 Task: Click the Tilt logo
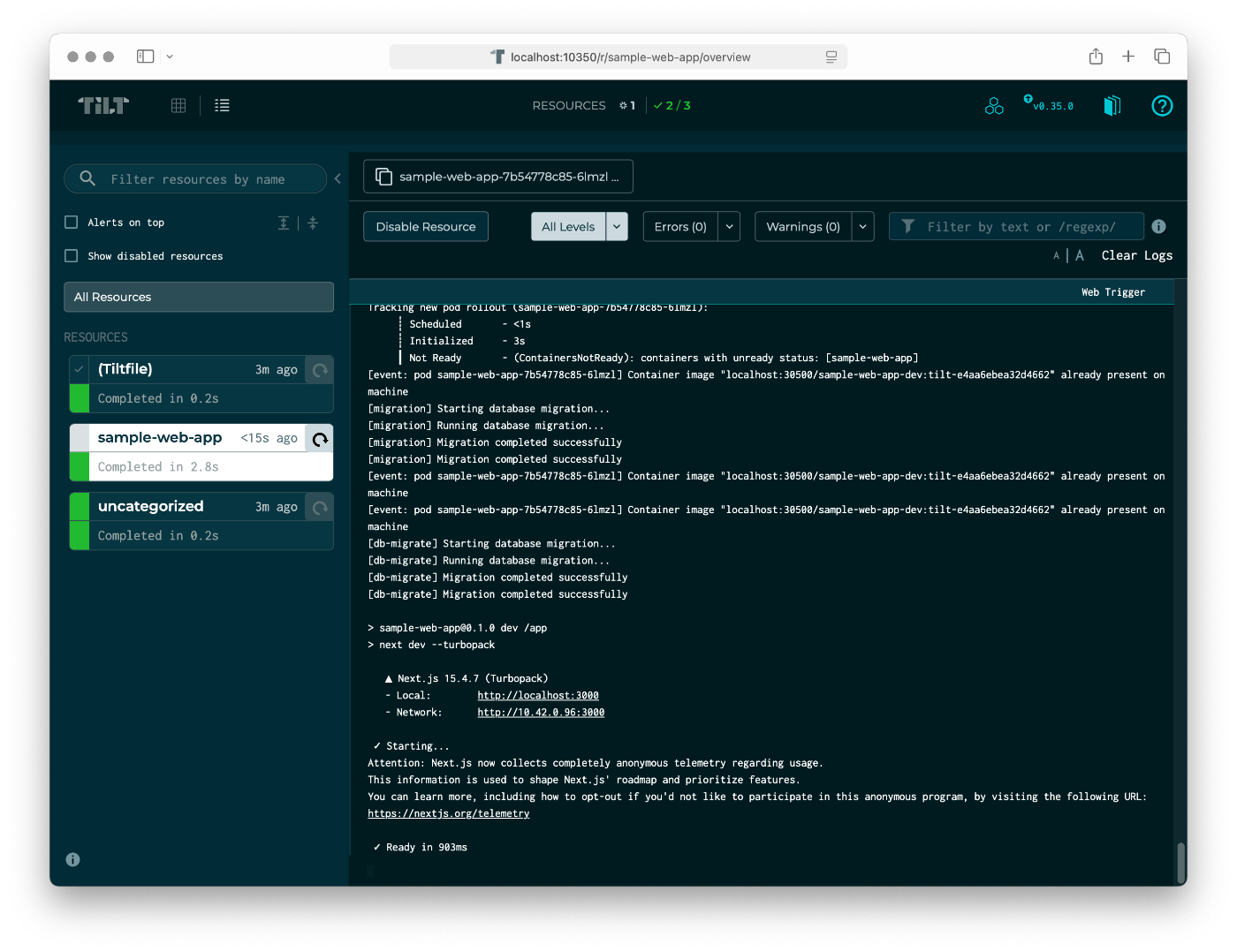click(103, 106)
